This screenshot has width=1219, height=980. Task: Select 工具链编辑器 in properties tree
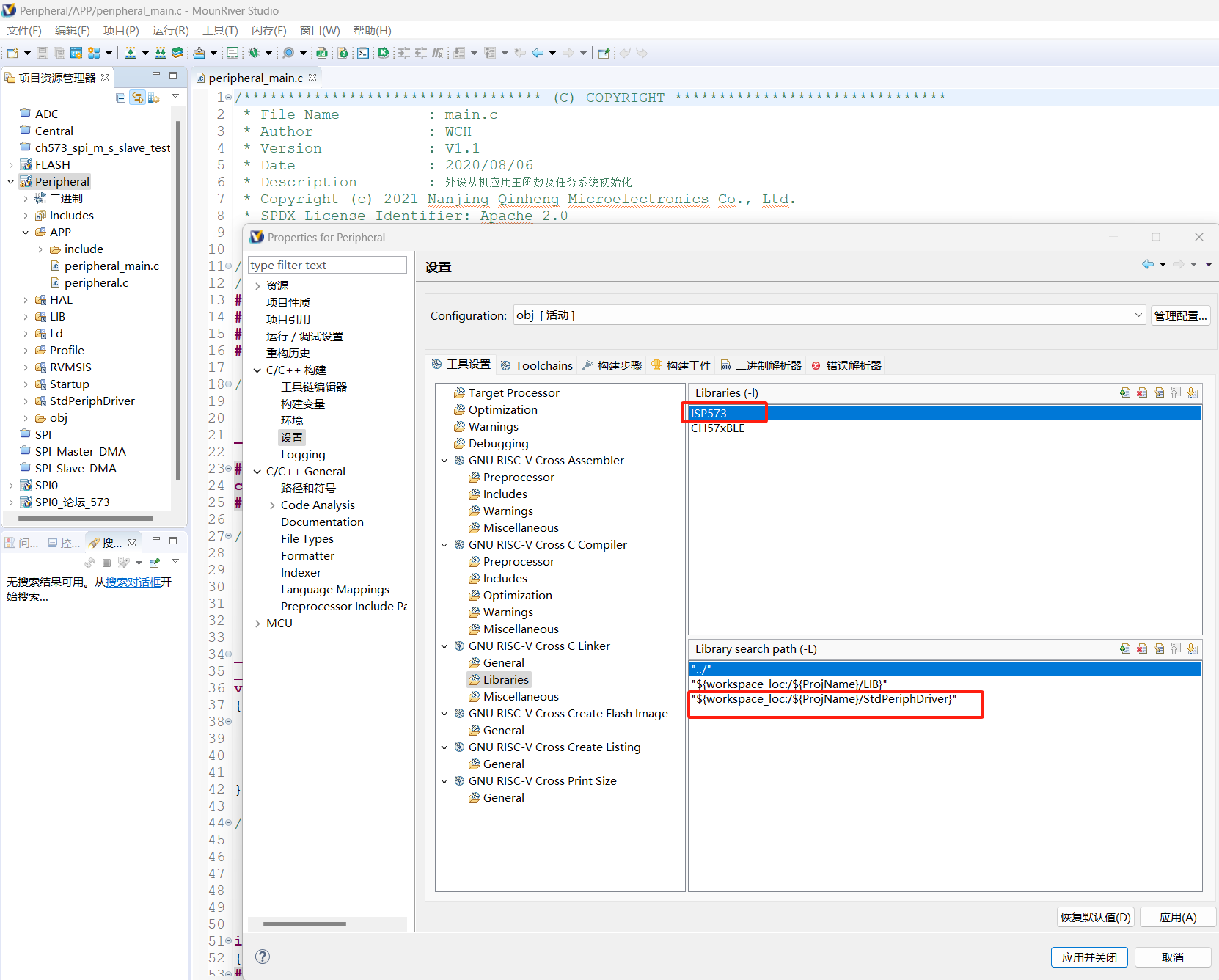314,387
